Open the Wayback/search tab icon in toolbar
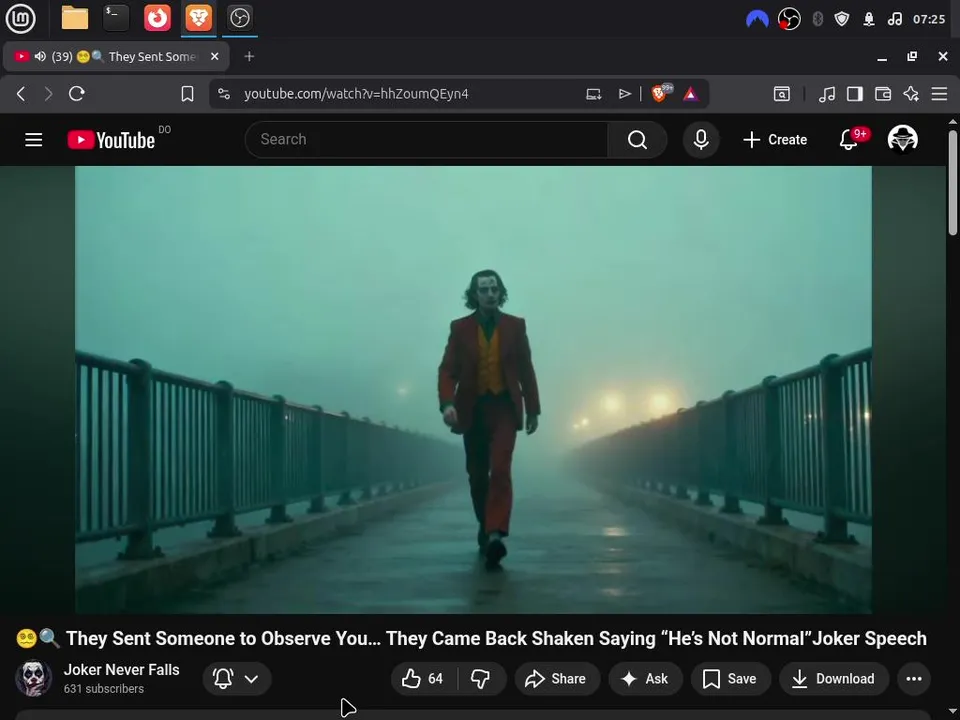960x720 pixels. click(782, 94)
